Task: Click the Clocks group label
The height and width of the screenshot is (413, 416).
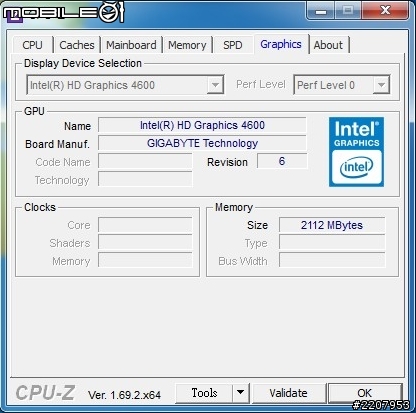Action: point(40,207)
